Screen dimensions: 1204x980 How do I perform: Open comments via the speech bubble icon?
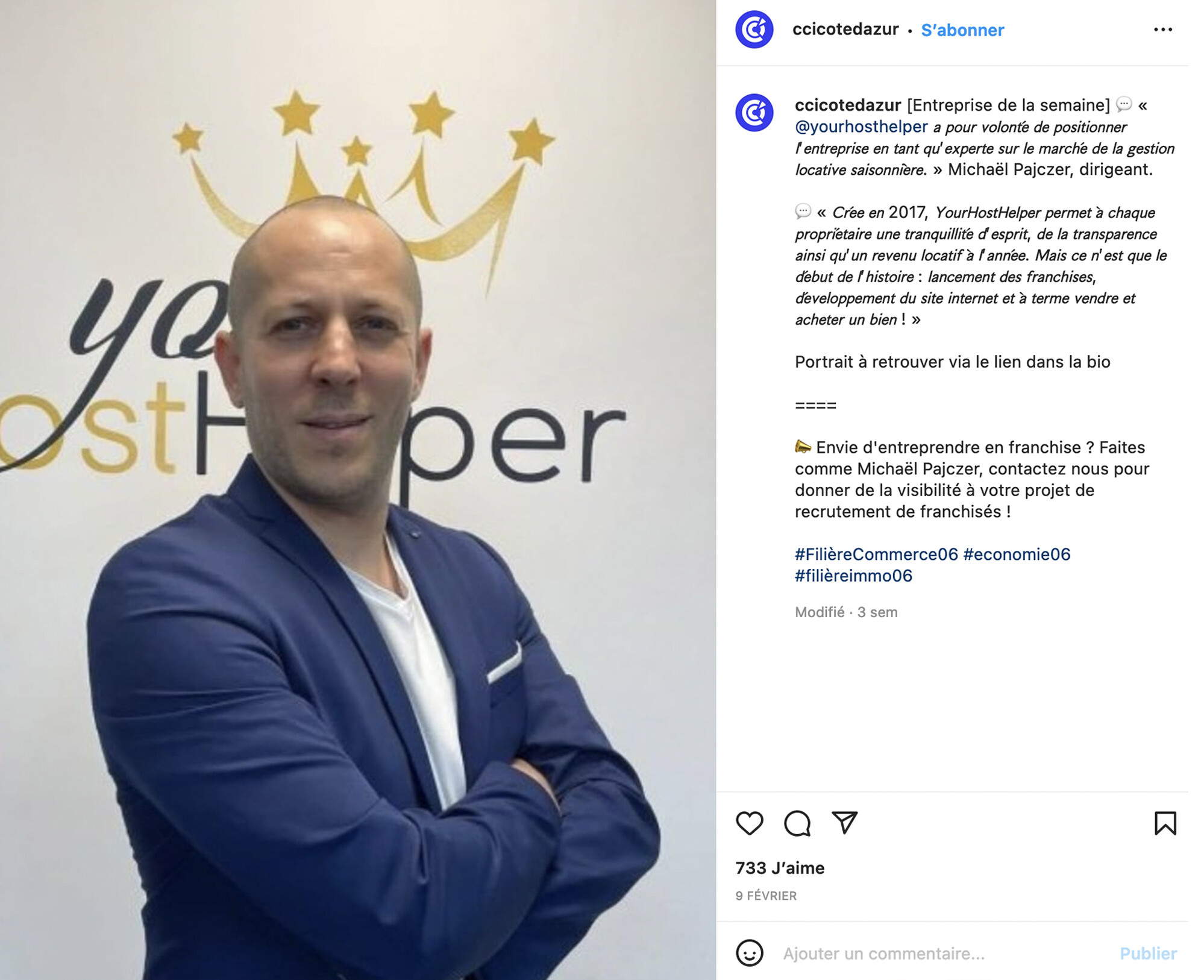[797, 823]
